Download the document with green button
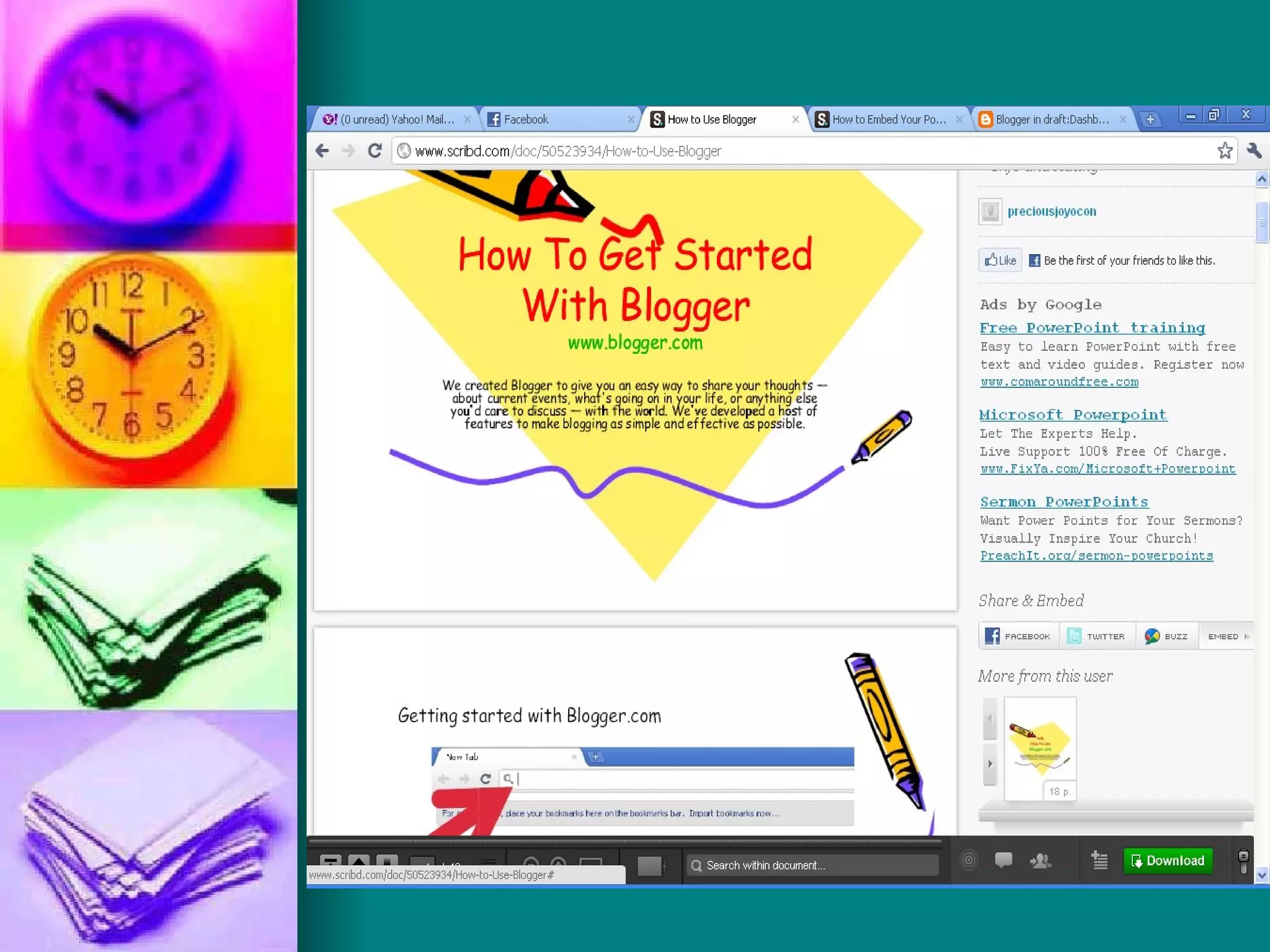This screenshot has width=1270, height=952. click(1168, 860)
